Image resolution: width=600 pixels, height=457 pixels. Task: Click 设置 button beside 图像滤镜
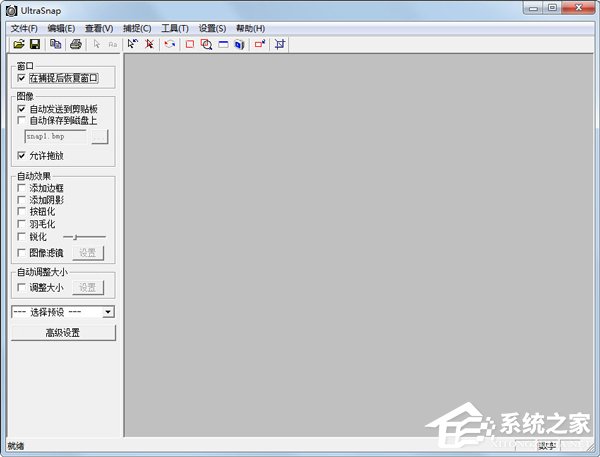pyautogui.click(x=88, y=253)
